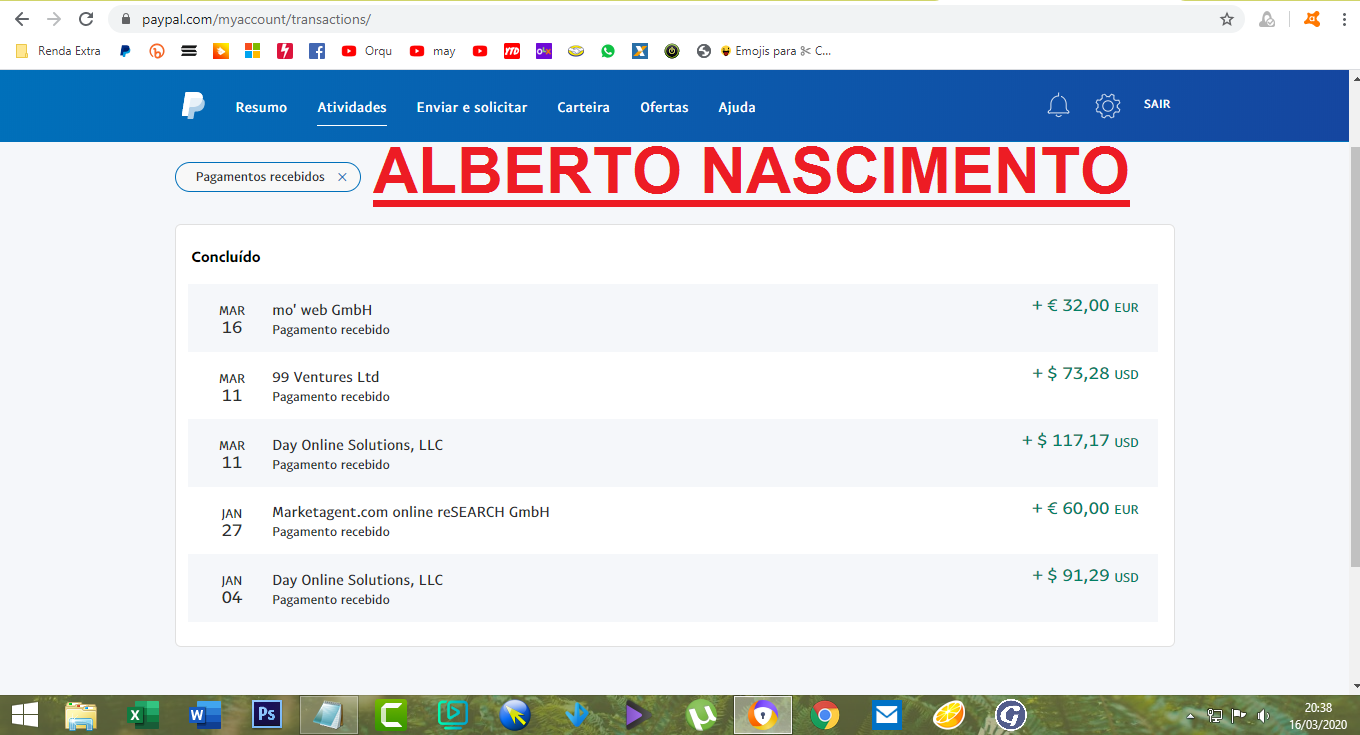The width and height of the screenshot is (1360, 735).
Task: Open the Ajuda menu
Action: tap(737, 107)
